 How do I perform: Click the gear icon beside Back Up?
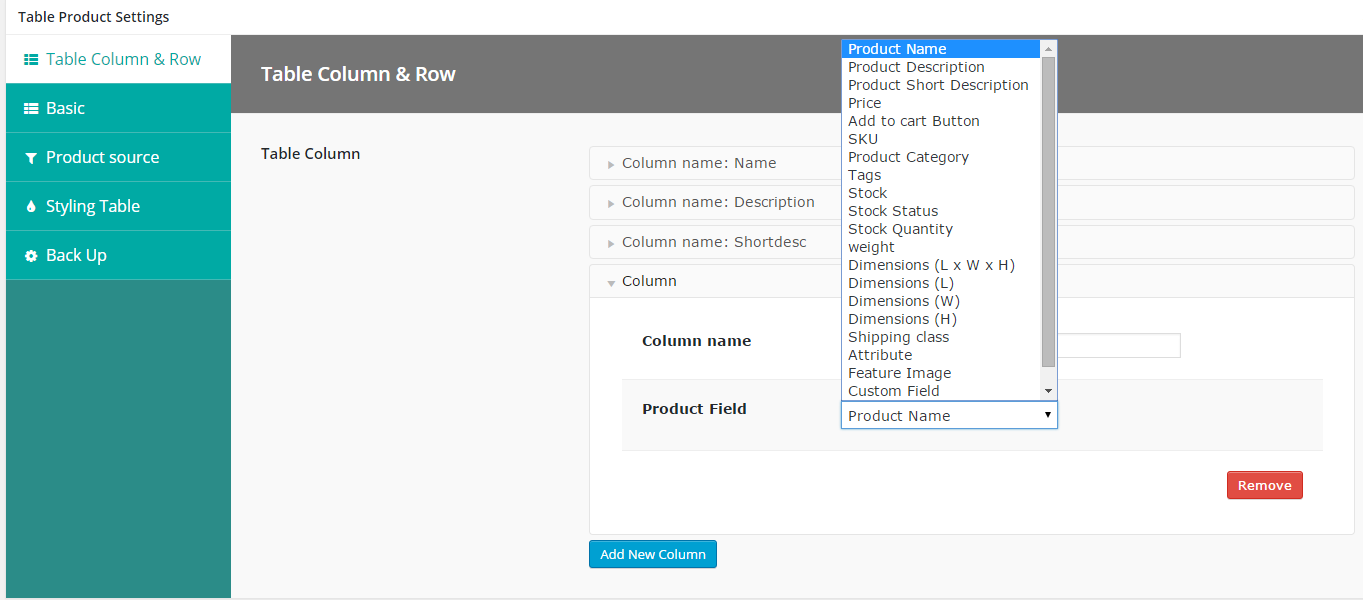click(x=31, y=256)
